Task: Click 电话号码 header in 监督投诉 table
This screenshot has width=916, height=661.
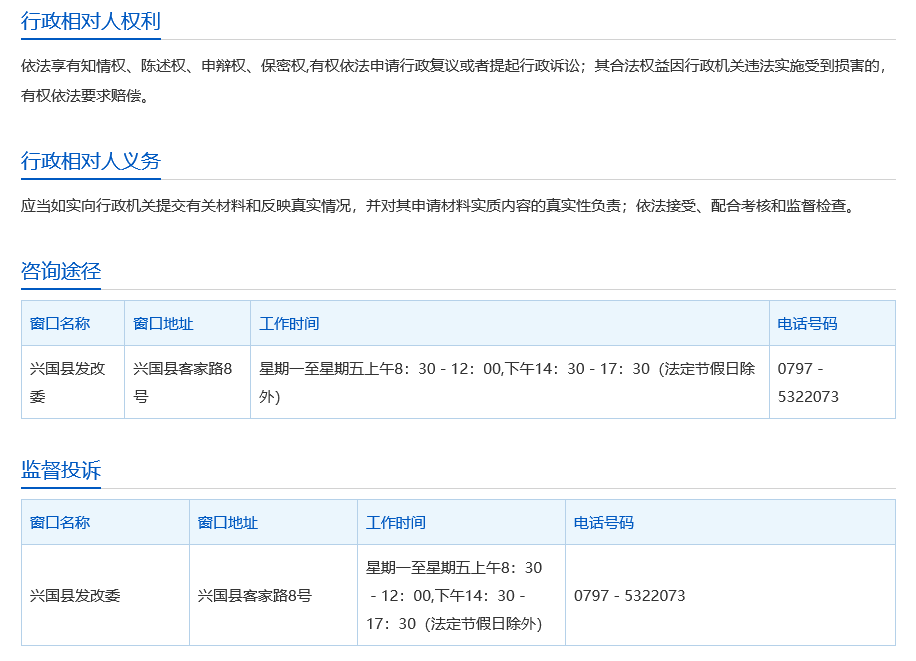Action: pos(603,523)
